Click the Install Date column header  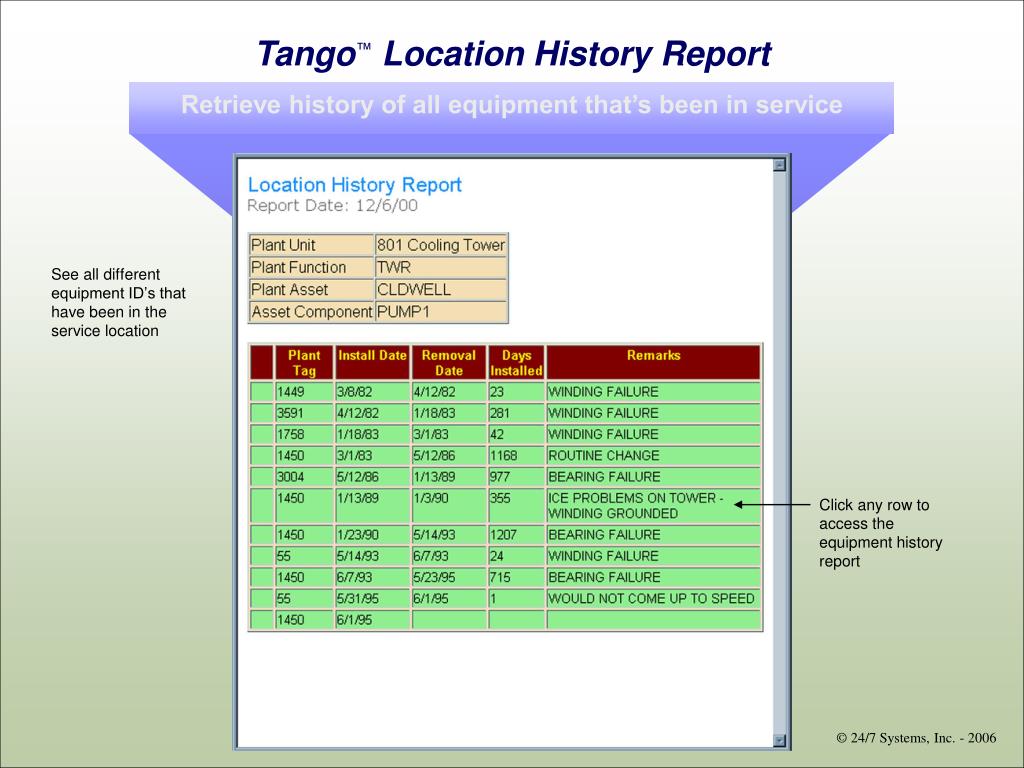coord(372,362)
